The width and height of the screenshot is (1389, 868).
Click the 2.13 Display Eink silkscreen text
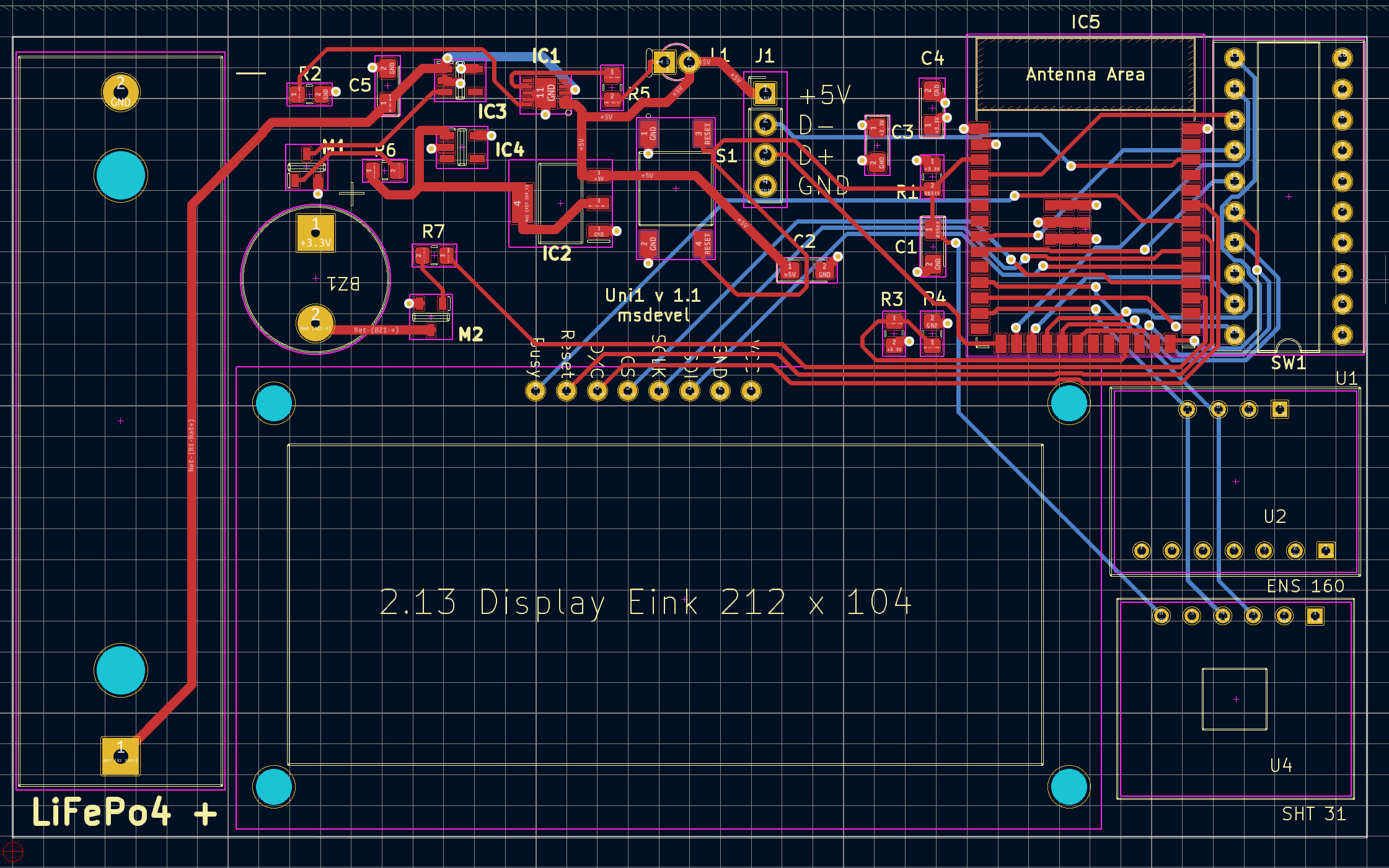(x=645, y=602)
